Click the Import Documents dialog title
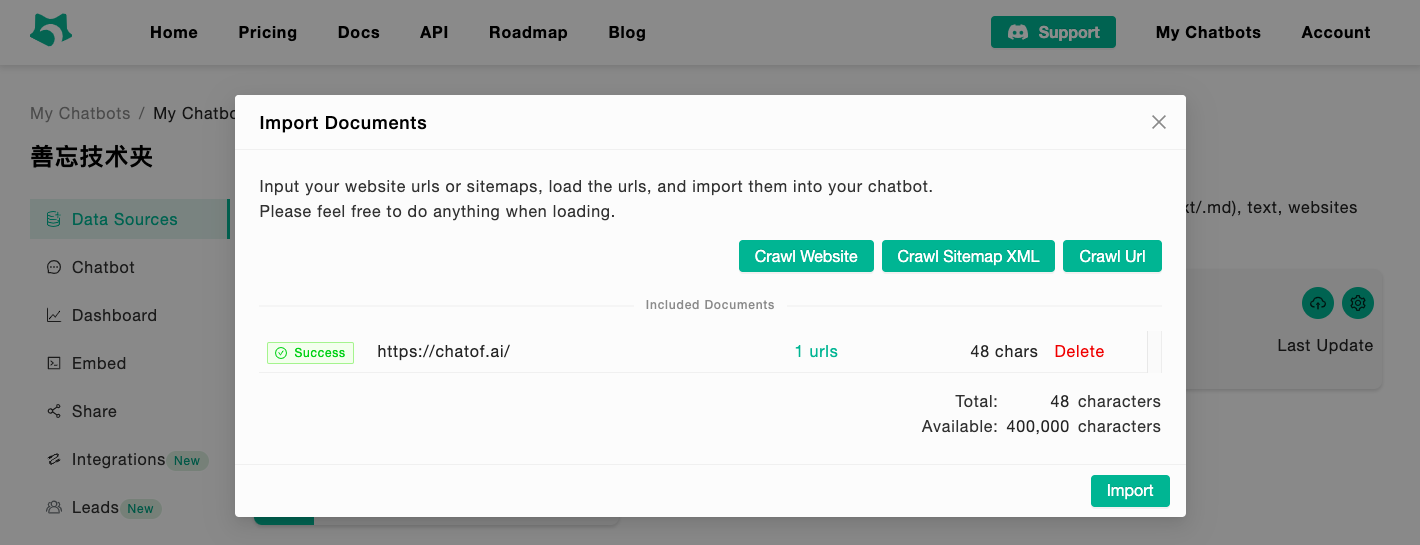Viewport: 1420px width, 545px height. [343, 123]
